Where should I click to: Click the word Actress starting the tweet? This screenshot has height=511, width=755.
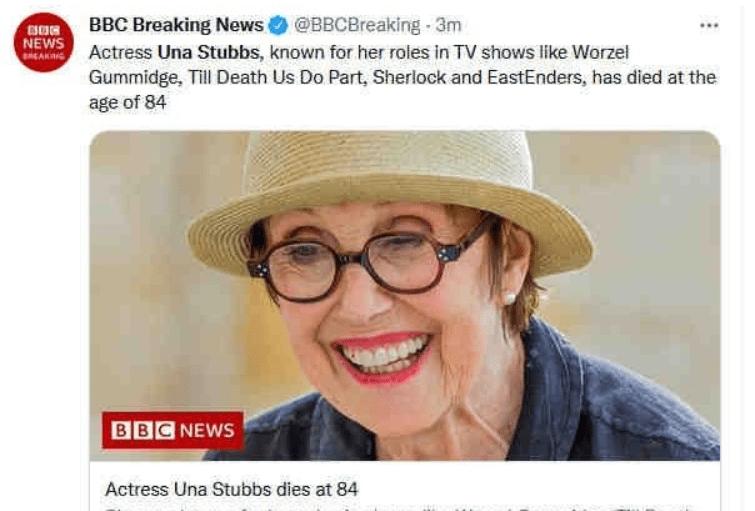[x=120, y=52]
